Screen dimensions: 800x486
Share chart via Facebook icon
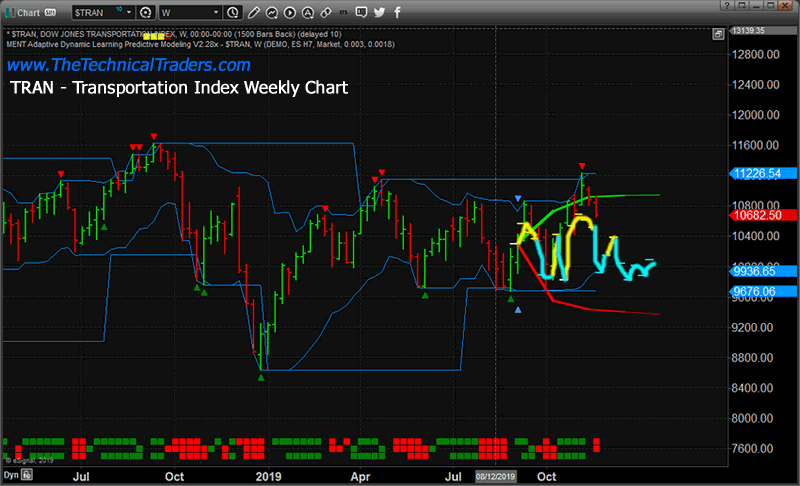point(397,12)
